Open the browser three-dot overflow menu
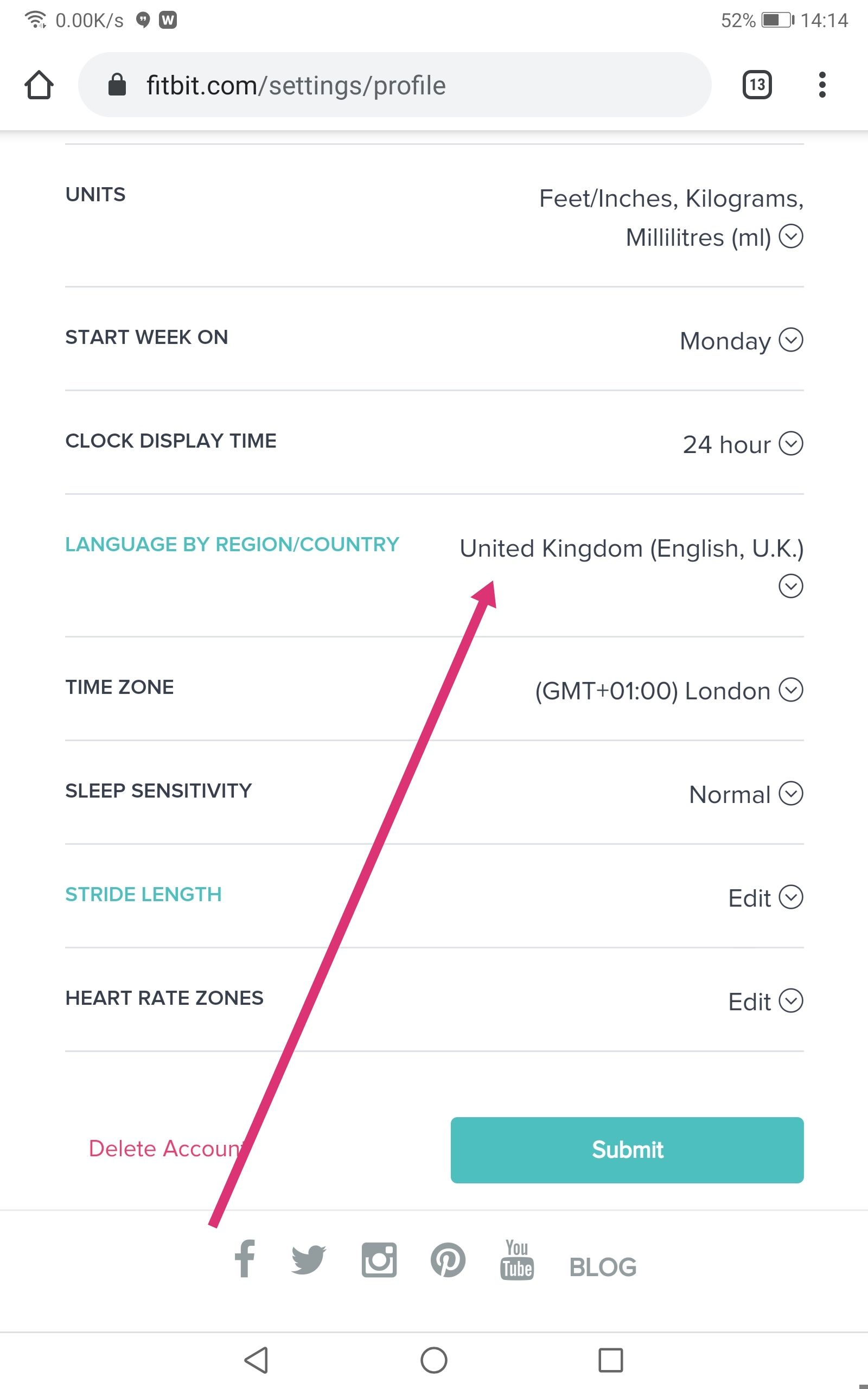This screenshot has height=1389, width=868. click(x=822, y=85)
